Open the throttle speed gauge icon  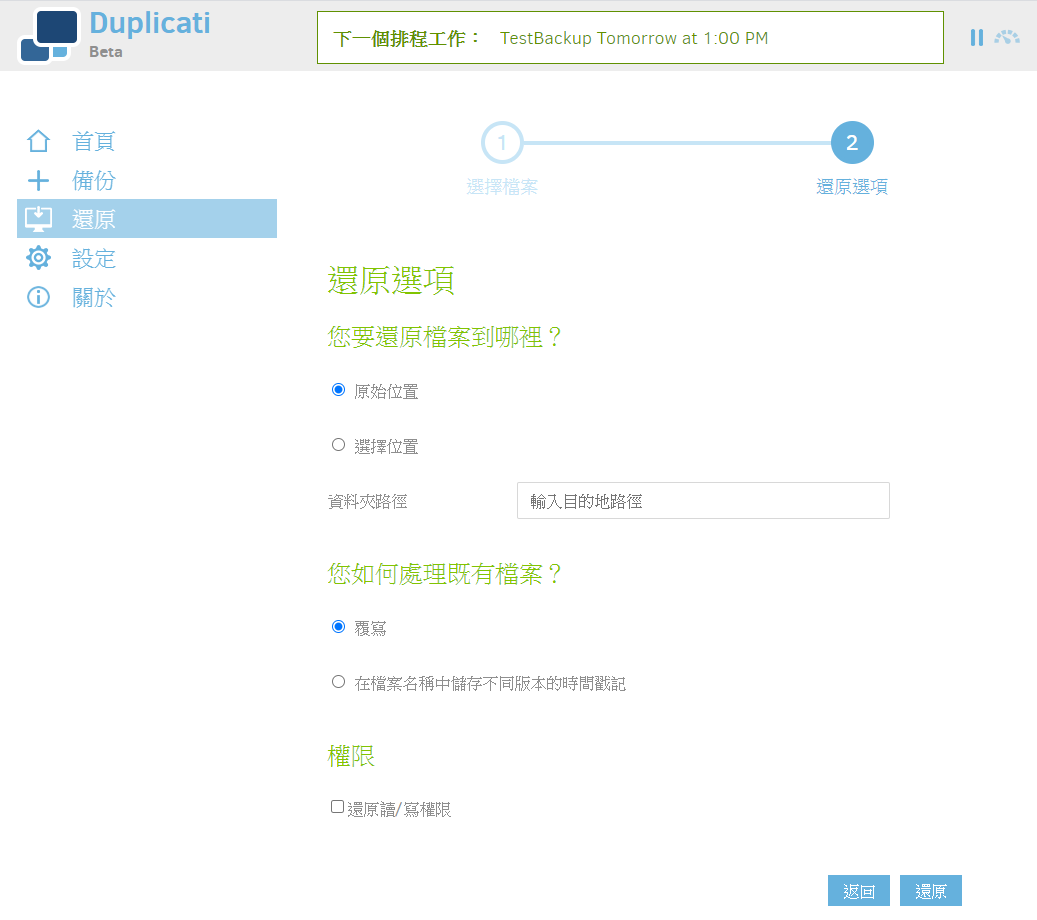(x=1007, y=38)
